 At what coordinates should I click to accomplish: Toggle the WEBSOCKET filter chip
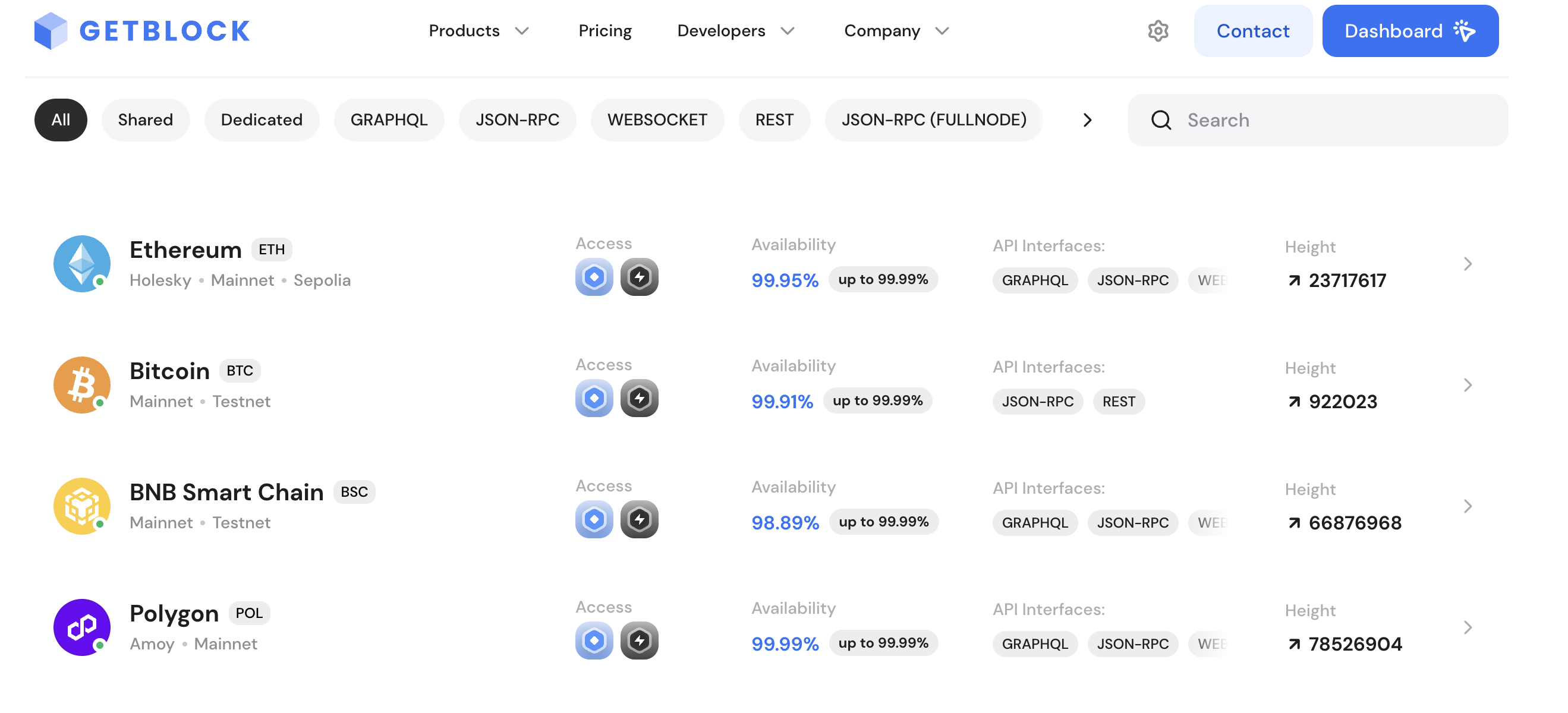[657, 120]
